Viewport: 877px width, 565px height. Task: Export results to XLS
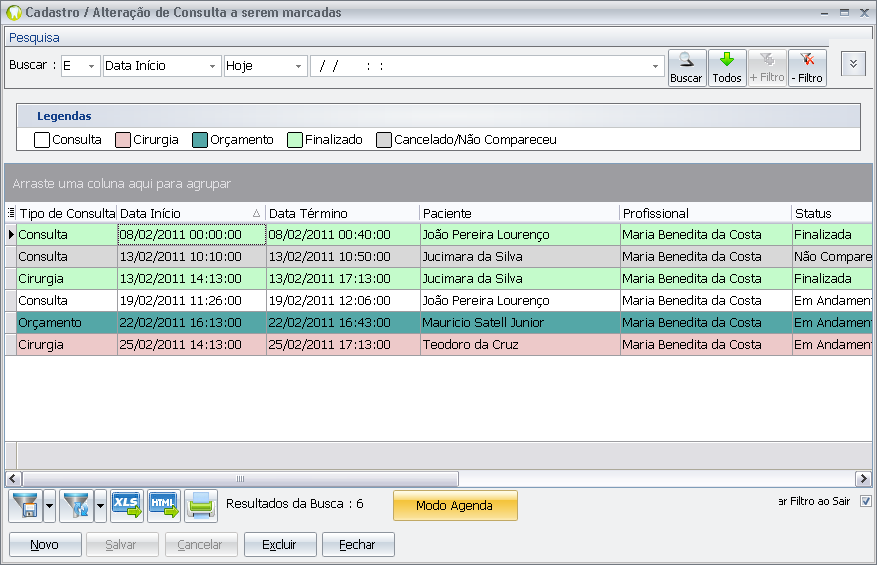pyautogui.click(x=127, y=506)
